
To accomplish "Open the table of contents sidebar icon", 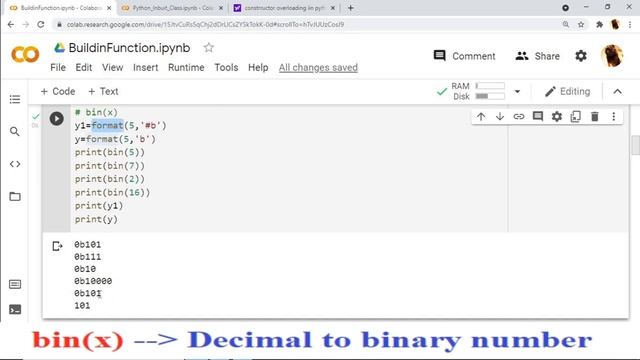I will click(x=15, y=99).
